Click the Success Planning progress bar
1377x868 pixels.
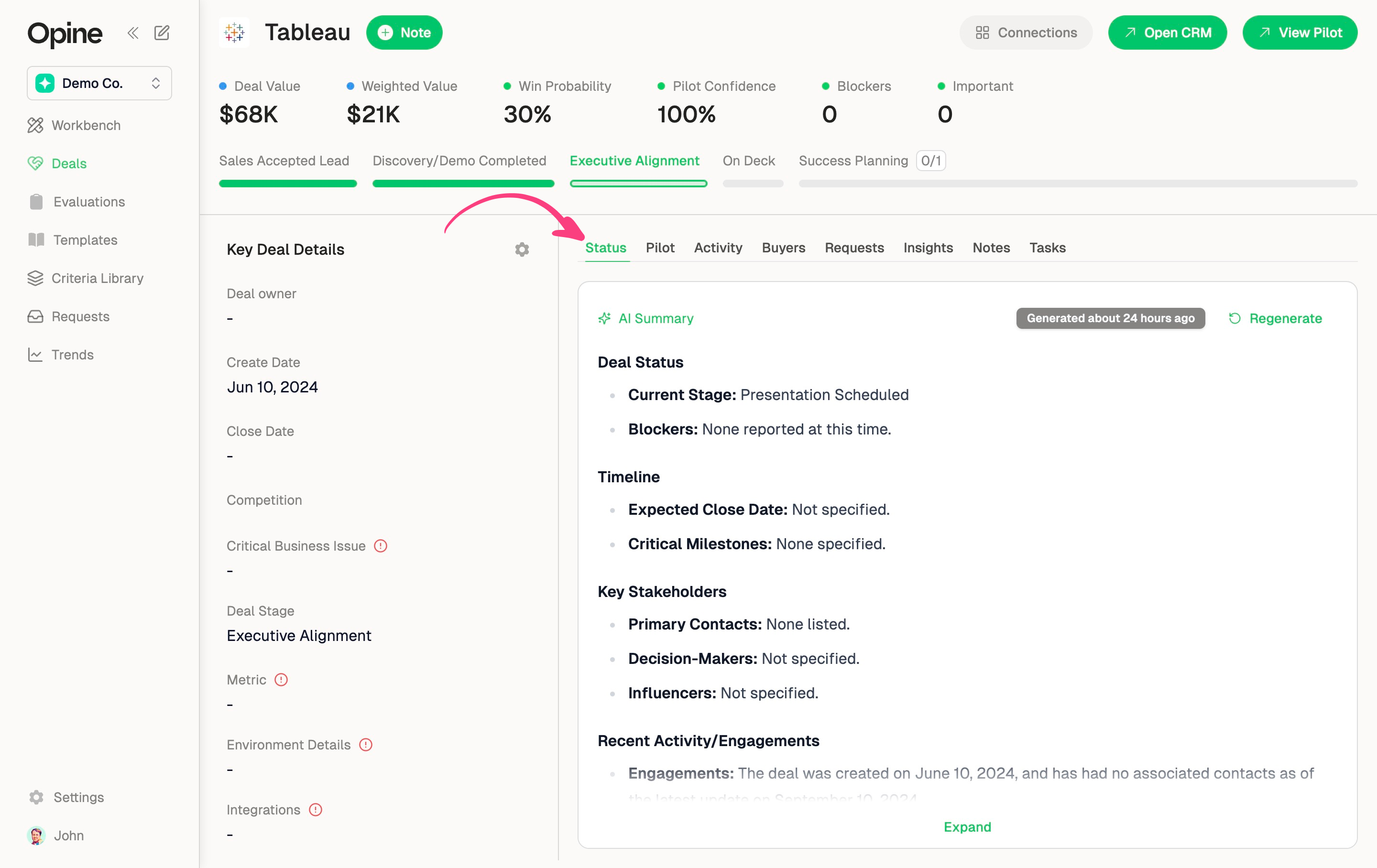point(1078,184)
